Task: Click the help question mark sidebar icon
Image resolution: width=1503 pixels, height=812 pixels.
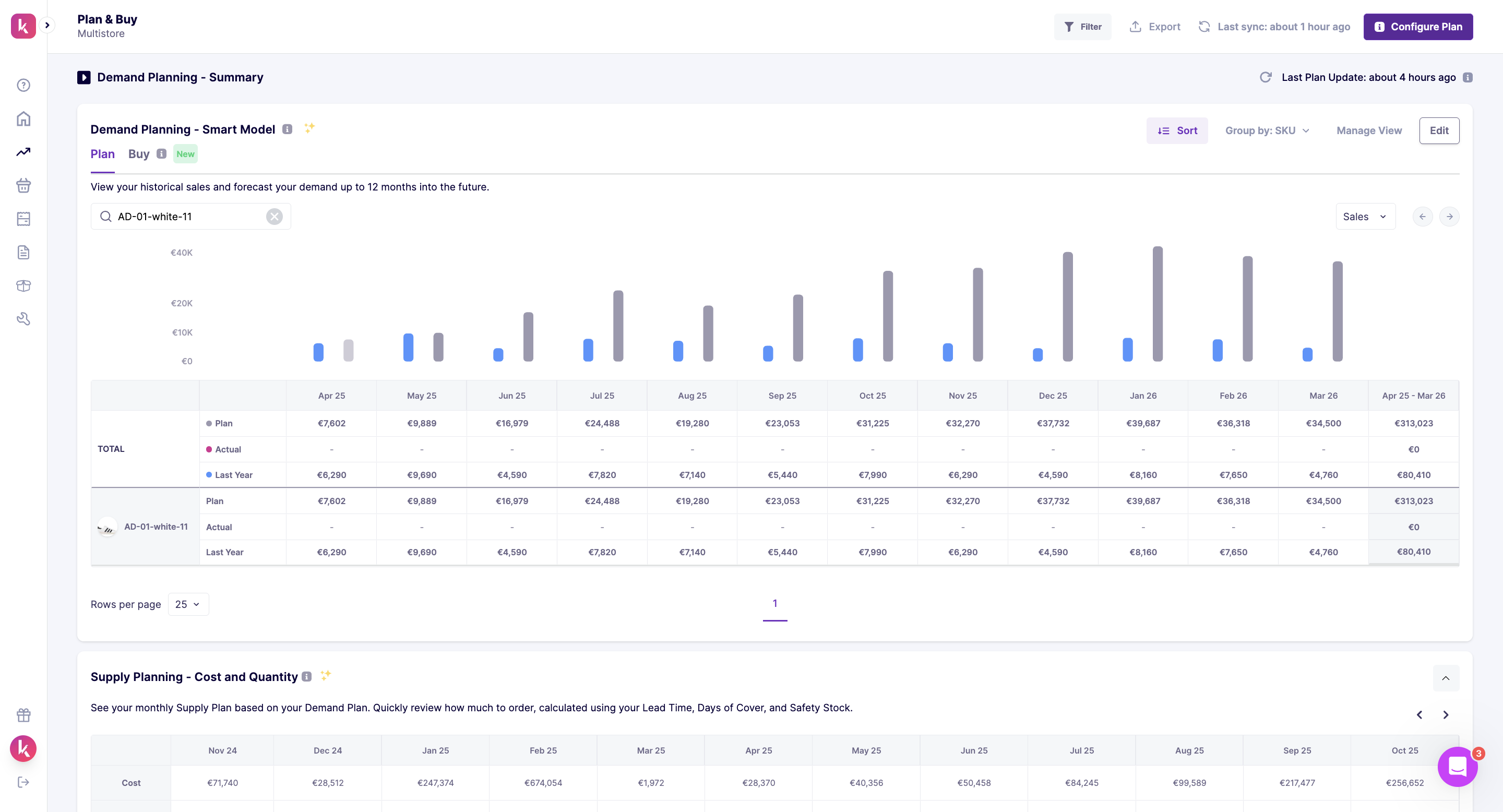Action: click(23, 85)
